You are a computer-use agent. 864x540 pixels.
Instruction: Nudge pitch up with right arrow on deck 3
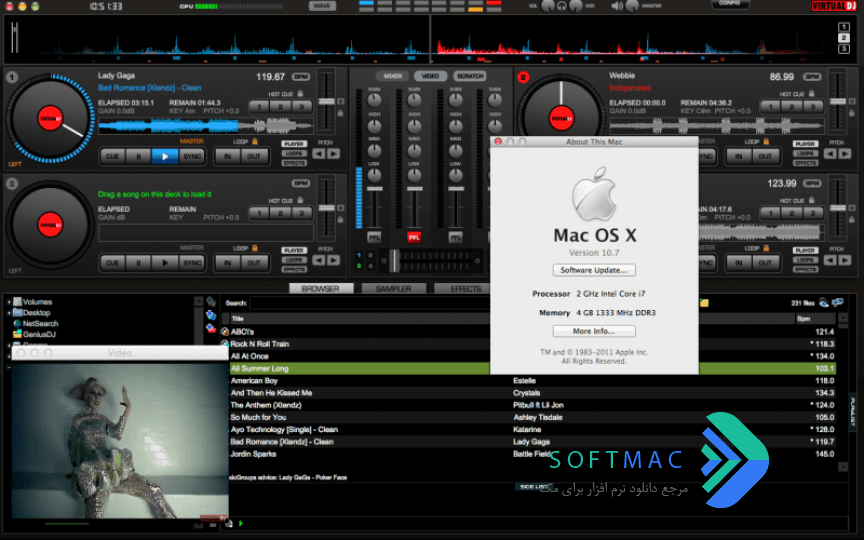[334, 260]
